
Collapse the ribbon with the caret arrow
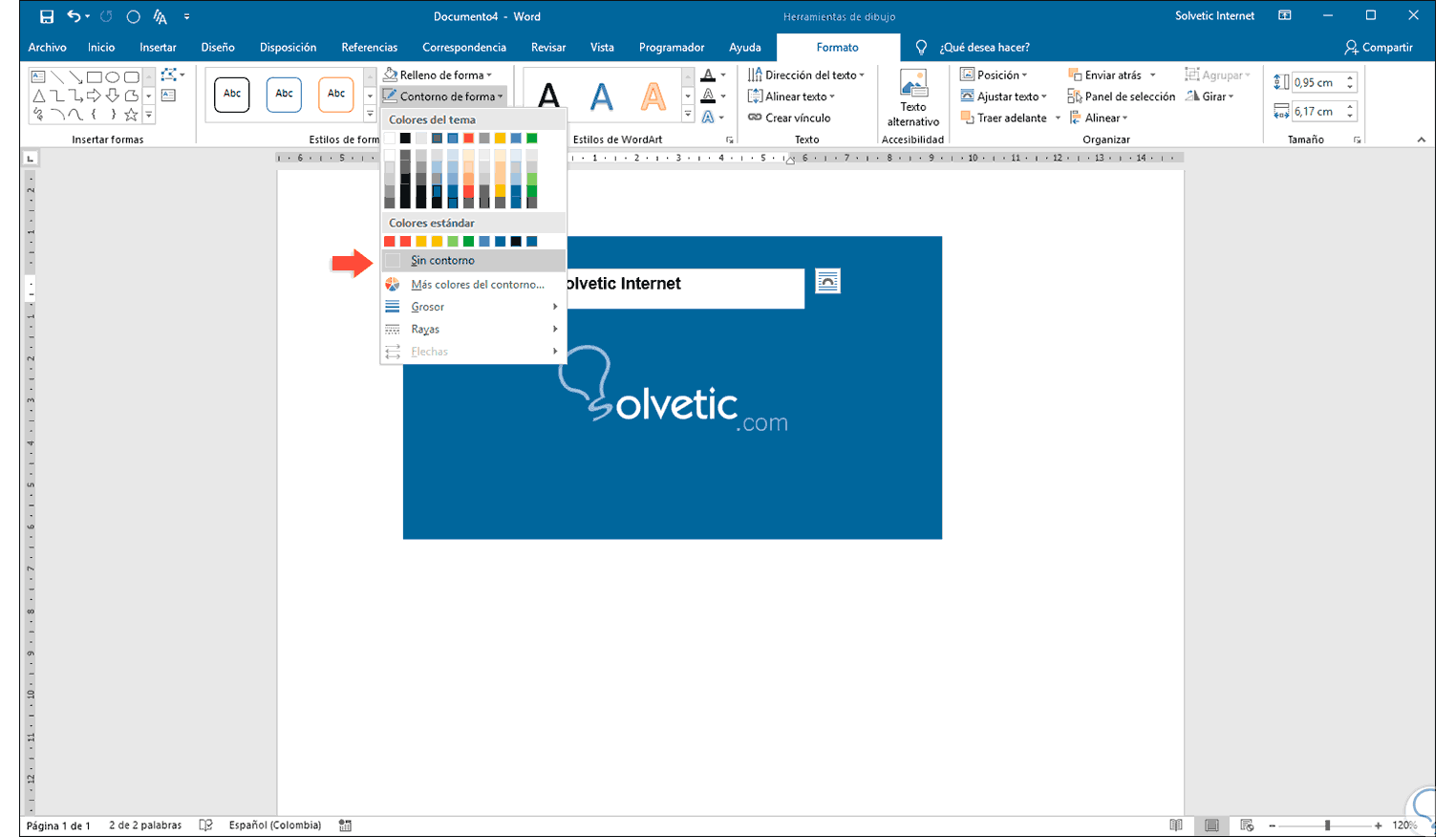click(x=1422, y=140)
